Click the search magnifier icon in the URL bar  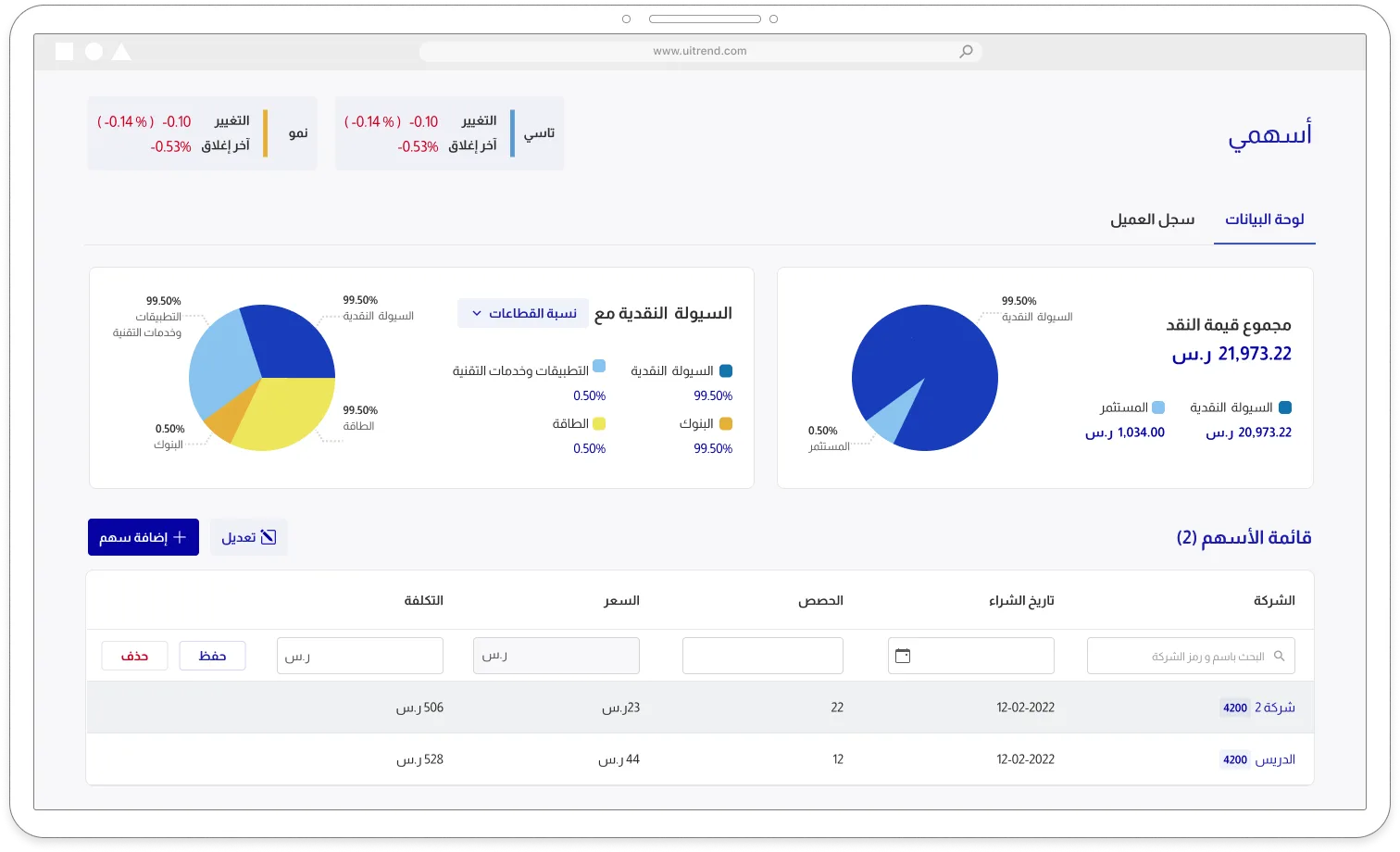coord(966,51)
